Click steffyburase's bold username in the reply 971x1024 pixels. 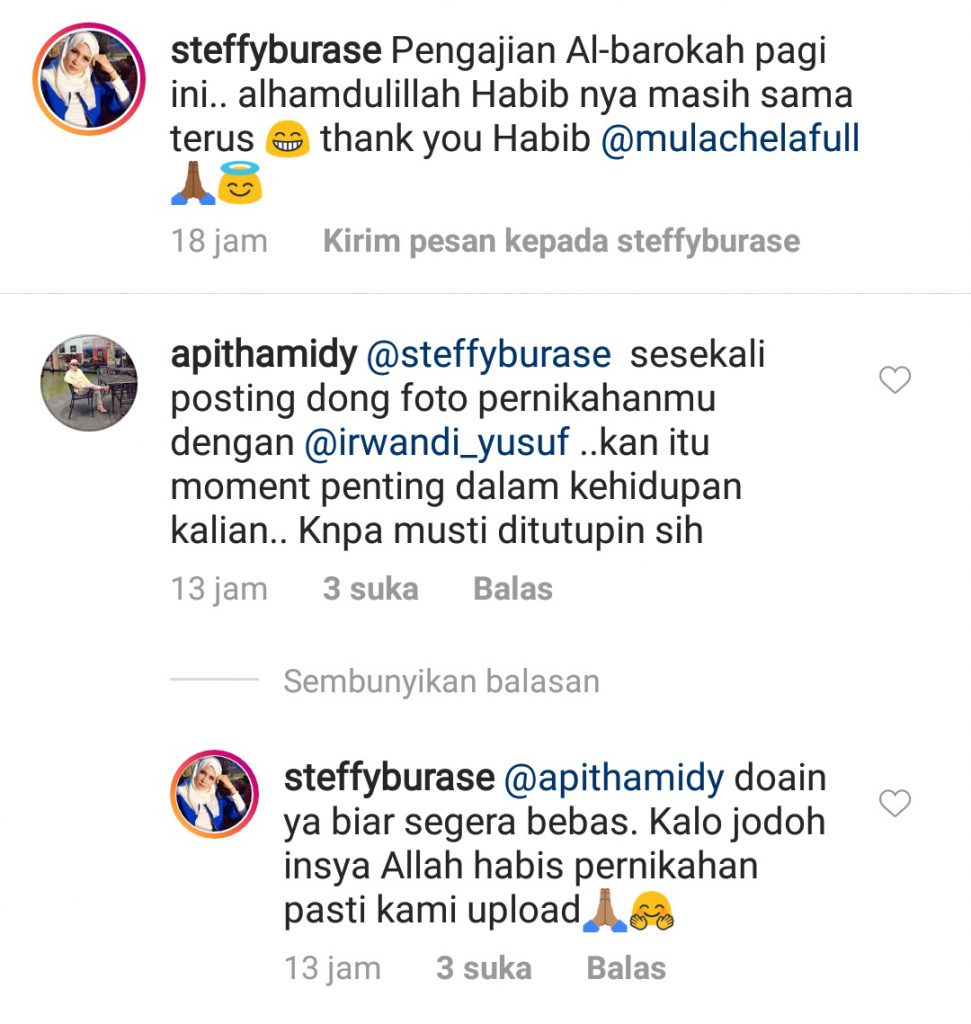[389, 778]
